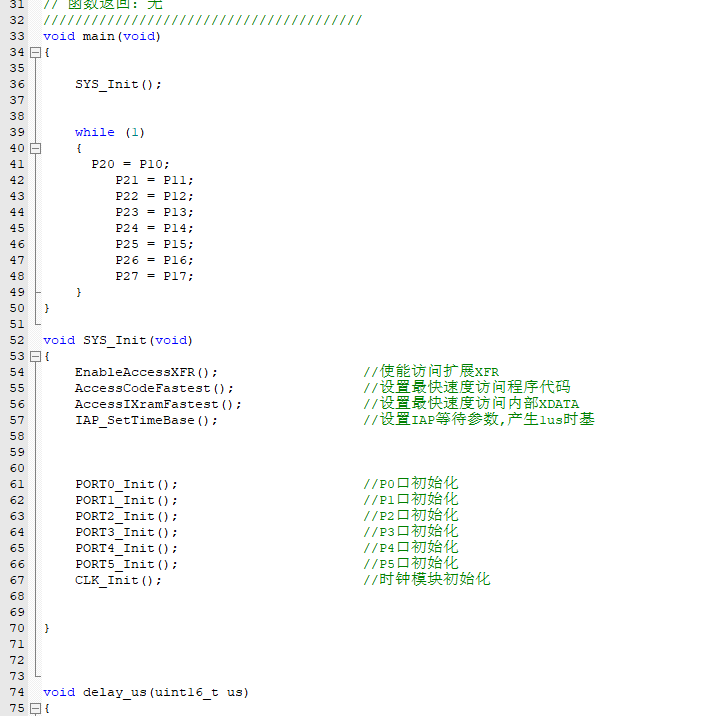Image resolution: width=726 pixels, height=716 pixels.
Task: Click PORT1_Init(); call
Action: point(126,501)
